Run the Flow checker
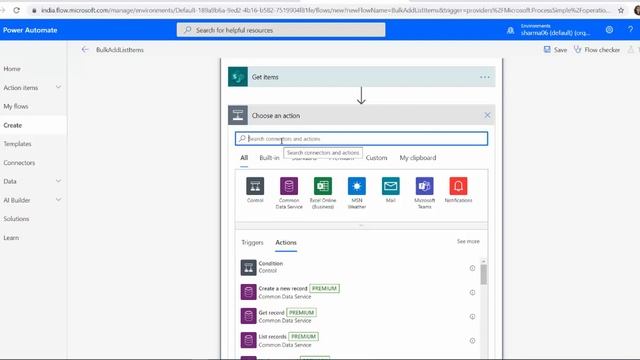This screenshot has width=640, height=360. point(597,50)
